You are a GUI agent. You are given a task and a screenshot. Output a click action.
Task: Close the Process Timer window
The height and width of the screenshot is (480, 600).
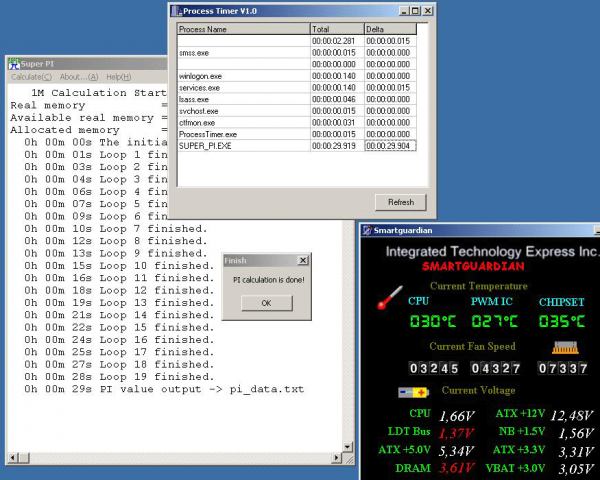pyautogui.click(x=427, y=11)
